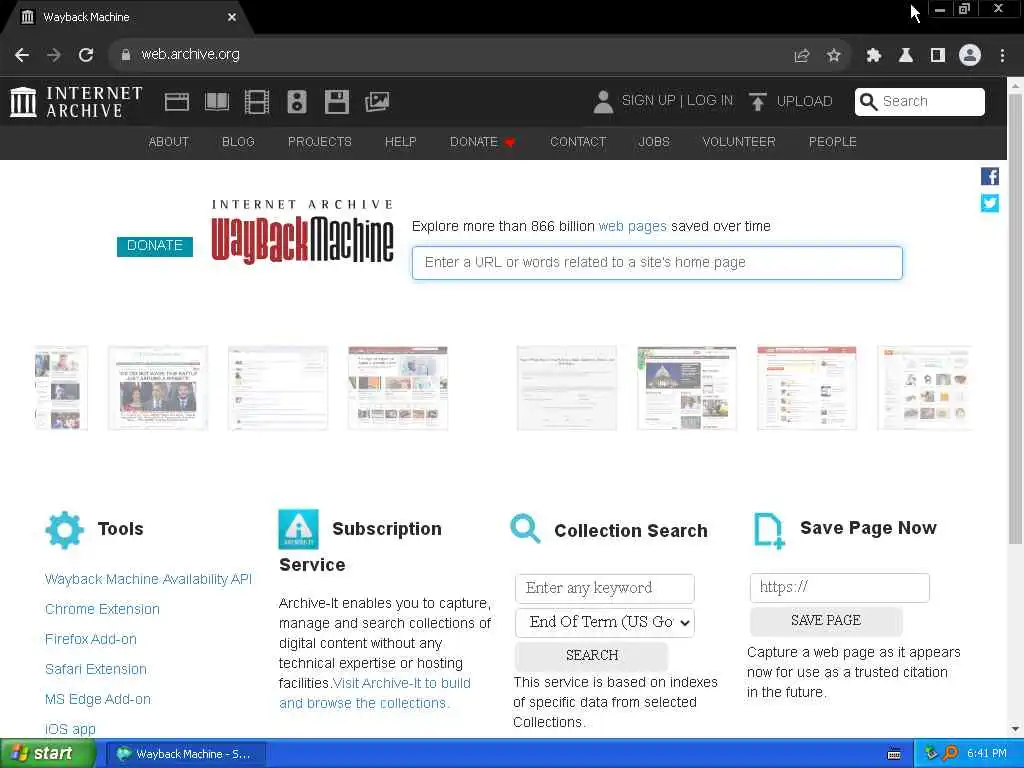Click the Tools gear icon
The height and width of the screenshot is (768, 1024).
tap(65, 530)
